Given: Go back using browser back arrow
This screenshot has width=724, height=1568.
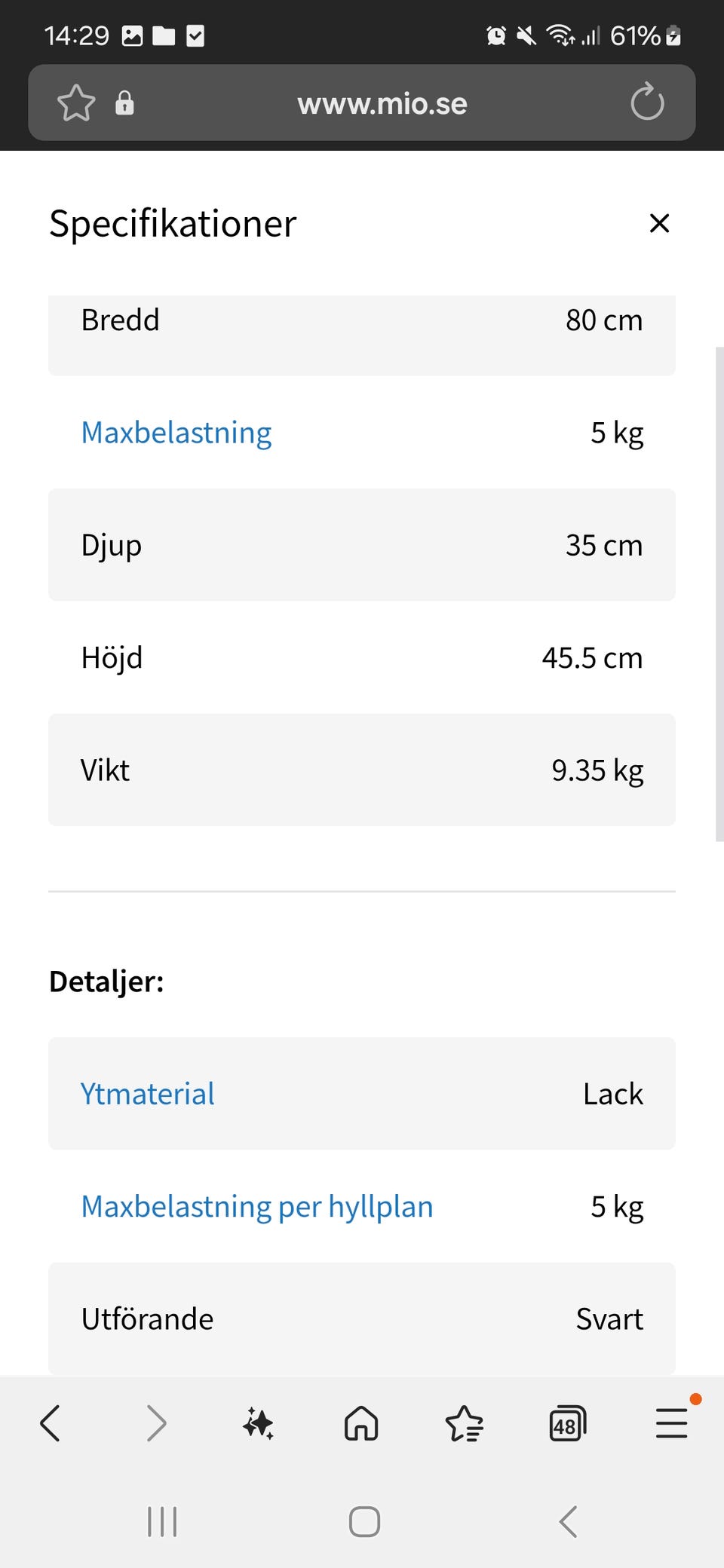Looking at the screenshot, I should (51, 1423).
